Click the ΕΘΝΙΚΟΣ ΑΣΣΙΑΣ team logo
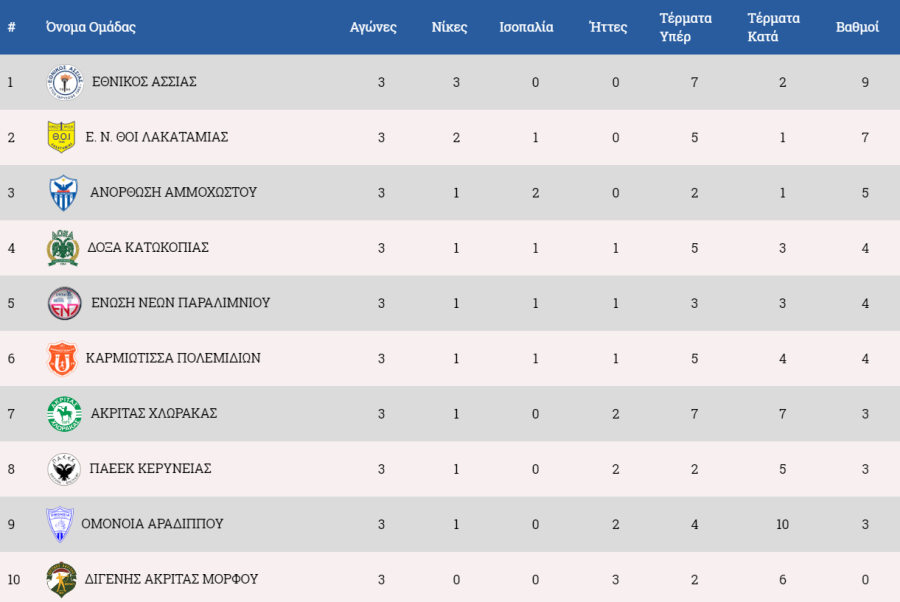The image size is (900, 602). (x=65, y=82)
